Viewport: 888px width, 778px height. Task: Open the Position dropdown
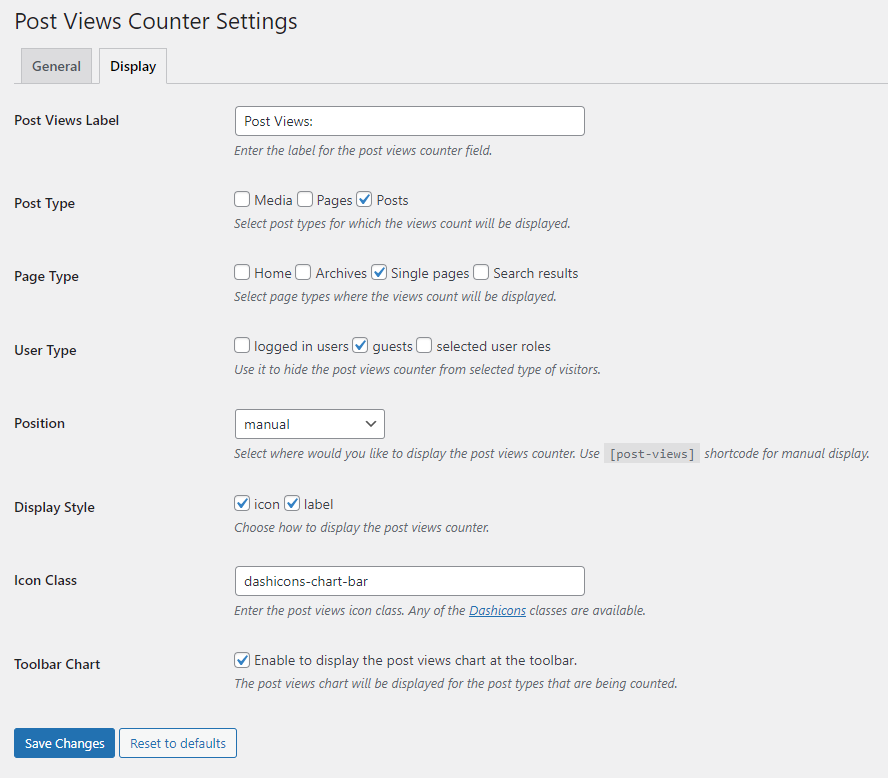[x=309, y=423]
